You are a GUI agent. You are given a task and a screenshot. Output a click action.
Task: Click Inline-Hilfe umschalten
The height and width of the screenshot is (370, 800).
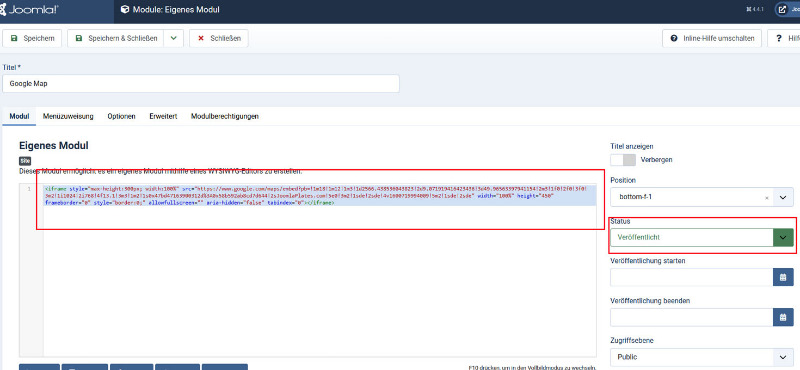coord(712,38)
